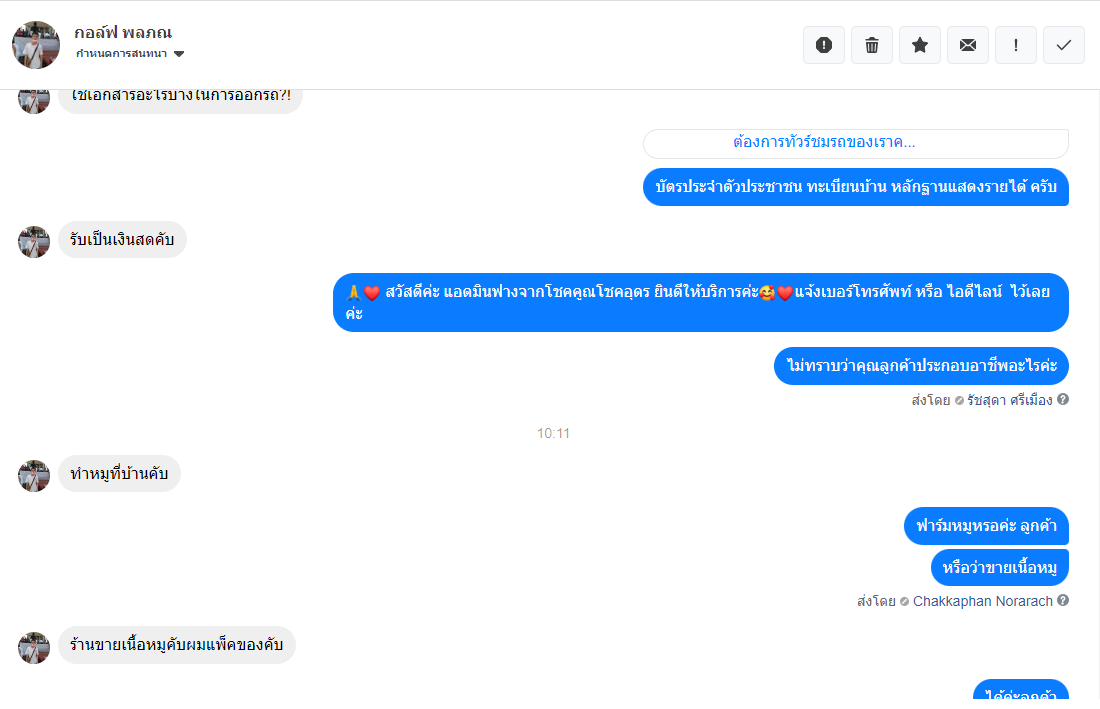Mark conversation unread with envelope icon
The height and width of the screenshot is (709, 1100).
[968, 46]
